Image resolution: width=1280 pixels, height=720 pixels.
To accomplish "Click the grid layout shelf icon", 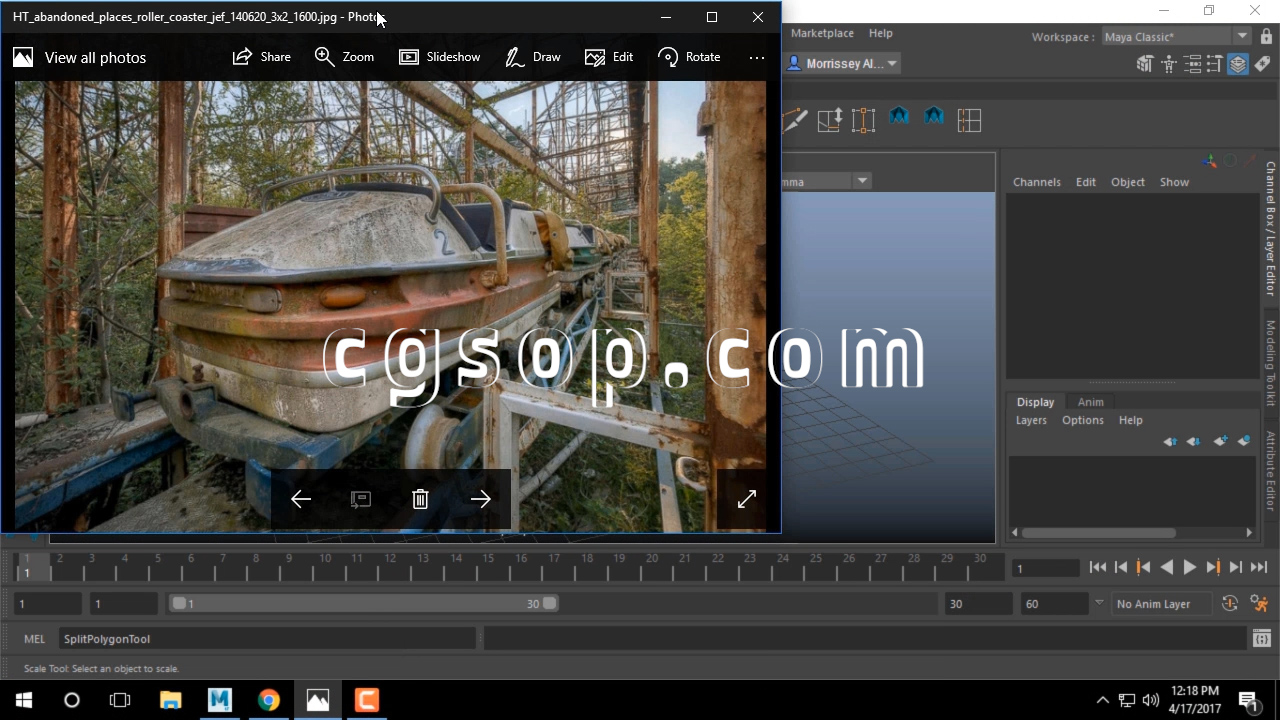I will 969,120.
